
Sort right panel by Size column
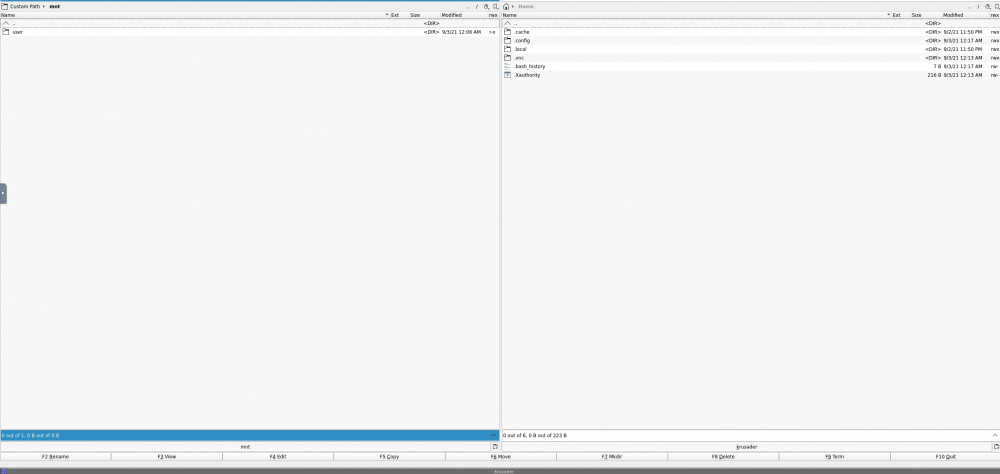(926, 15)
